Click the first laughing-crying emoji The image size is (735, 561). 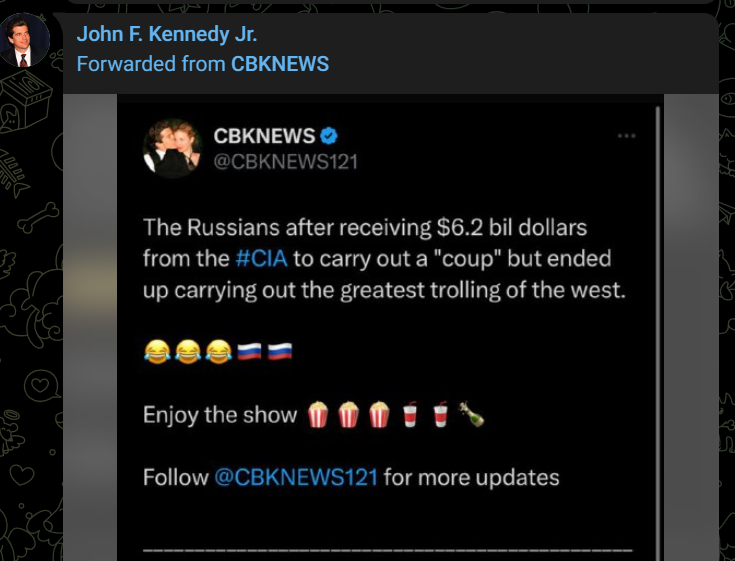tap(156, 352)
